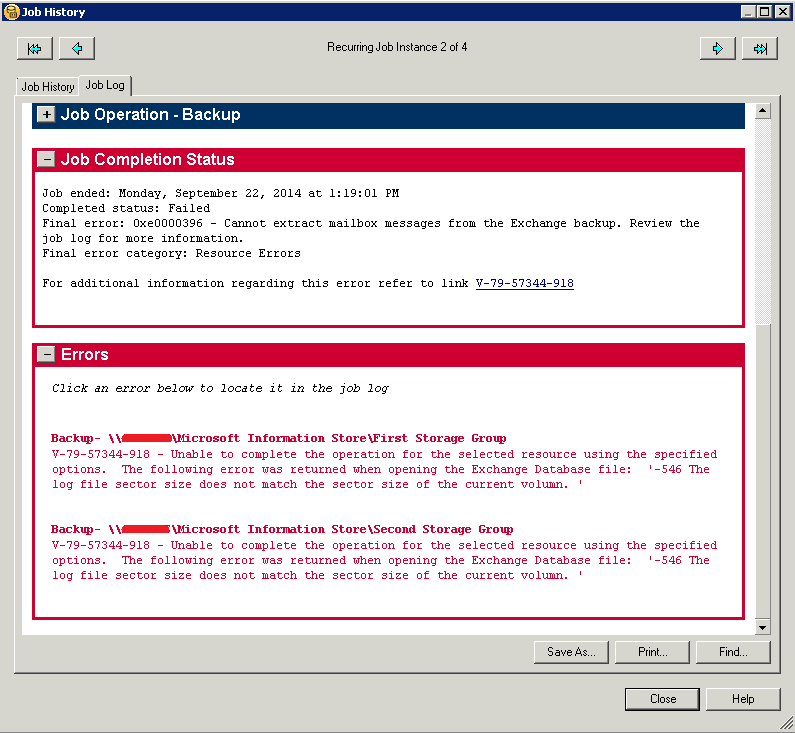Go to previous job instance
The width and height of the screenshot is (795, 733).
(x=77, y=49)
